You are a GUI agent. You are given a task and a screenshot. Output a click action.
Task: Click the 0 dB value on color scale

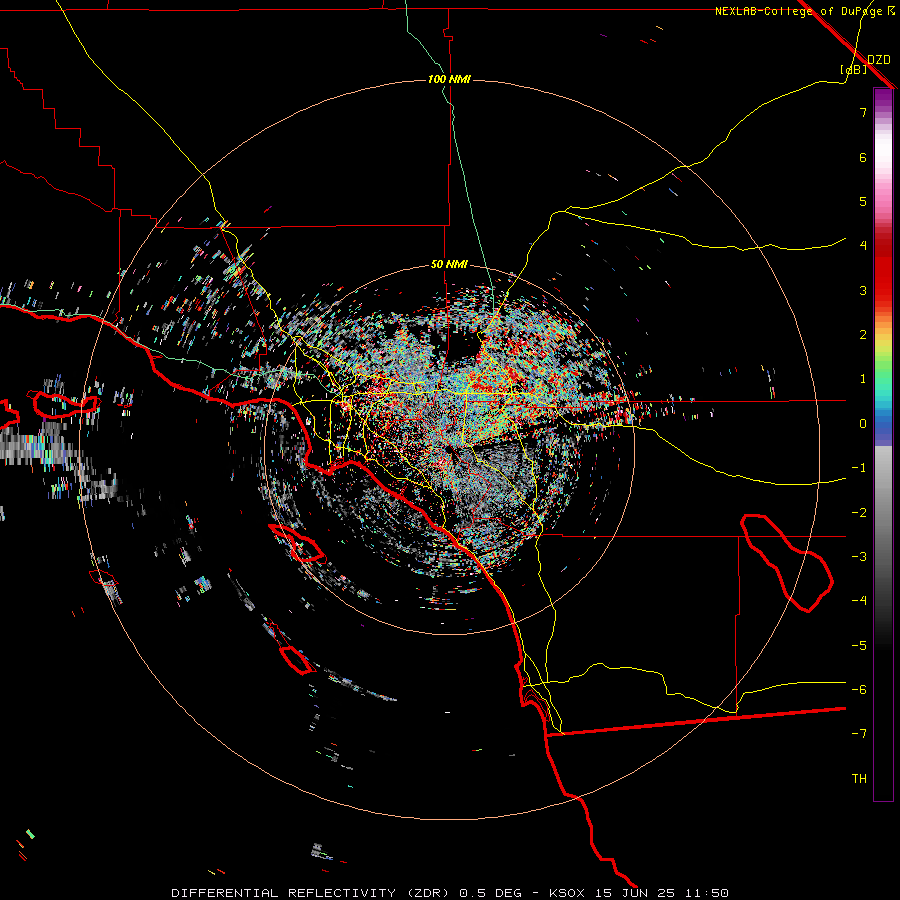[863, 424]
